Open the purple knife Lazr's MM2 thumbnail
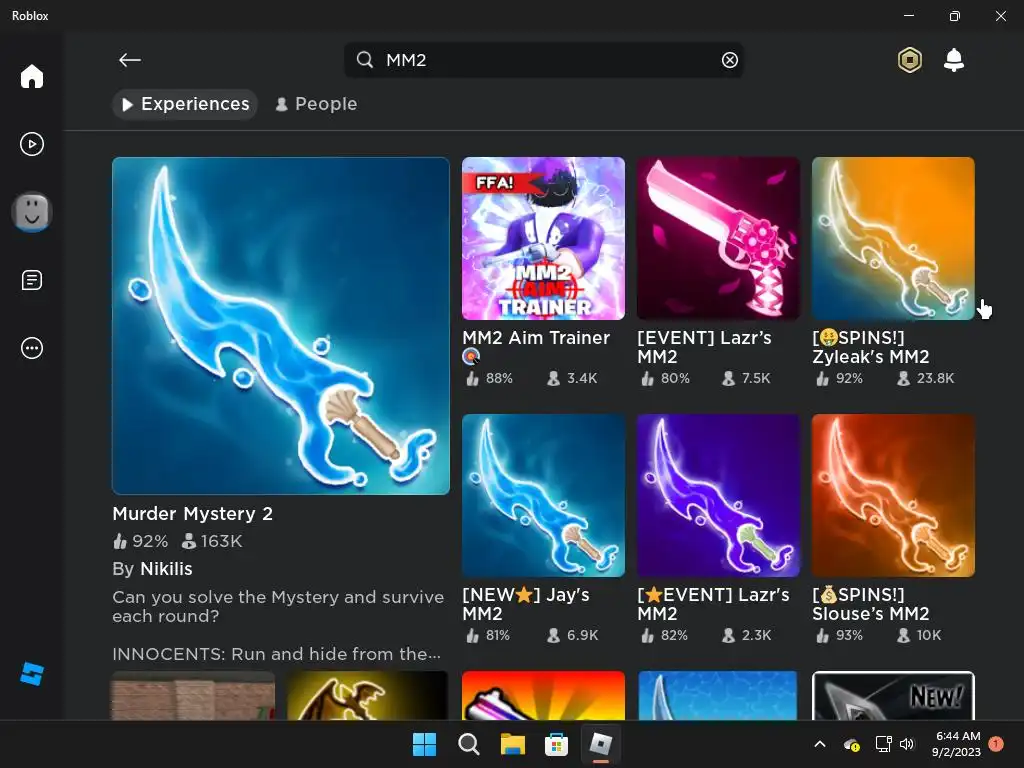The width and height of the screenshot is (1024, 768). point(718,495)
